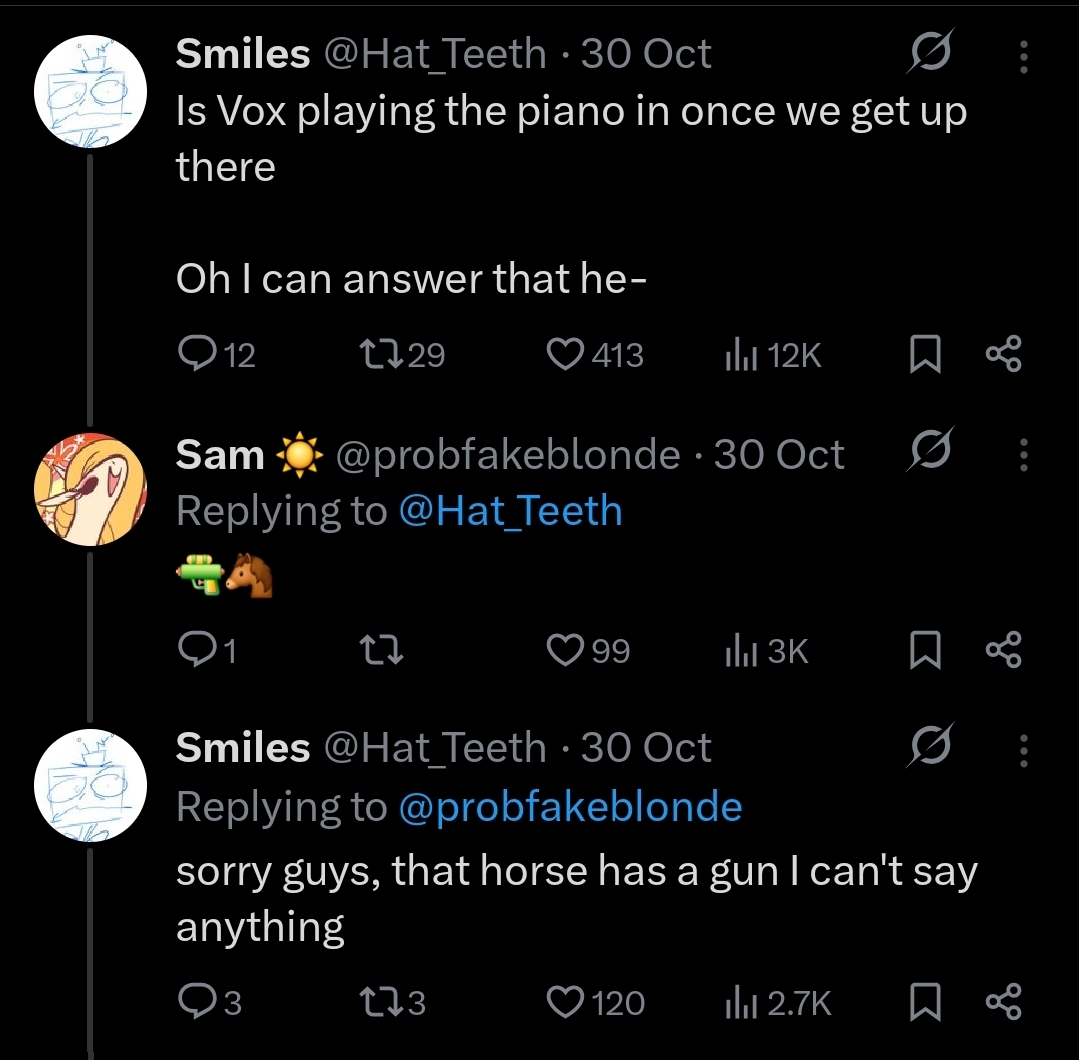Viewport: 1079px width, 1060px height.
Task: Open the @probfakeblonde mention link
Action: click(570, 806)
